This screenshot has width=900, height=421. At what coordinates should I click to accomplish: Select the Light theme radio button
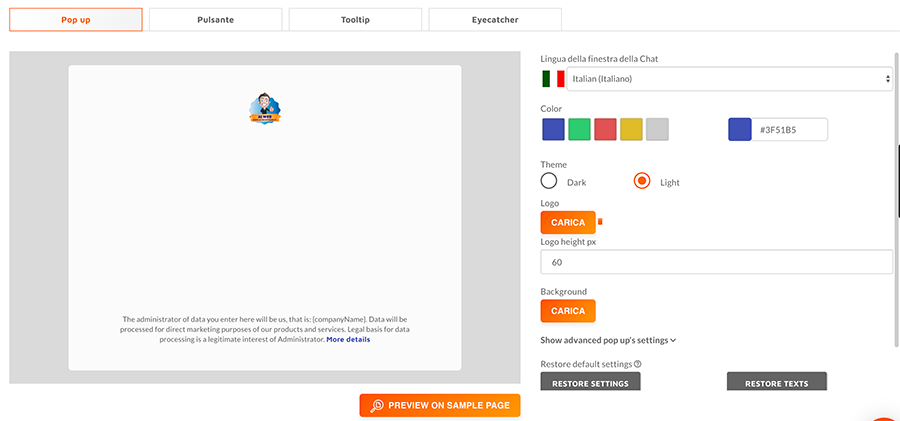pyautogui.click(x=642, y=181)
